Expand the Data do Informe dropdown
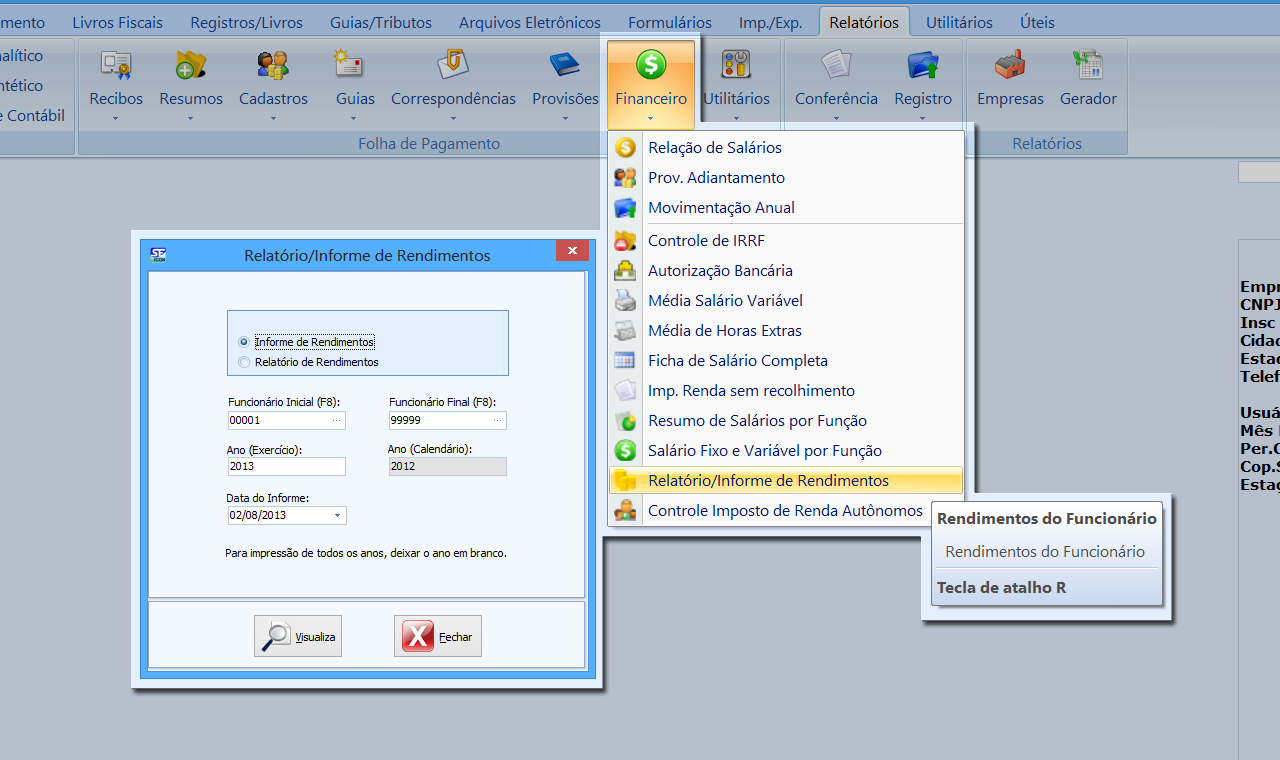The image size is (1280, 760). pyautogui.click(x=337, y=516)
